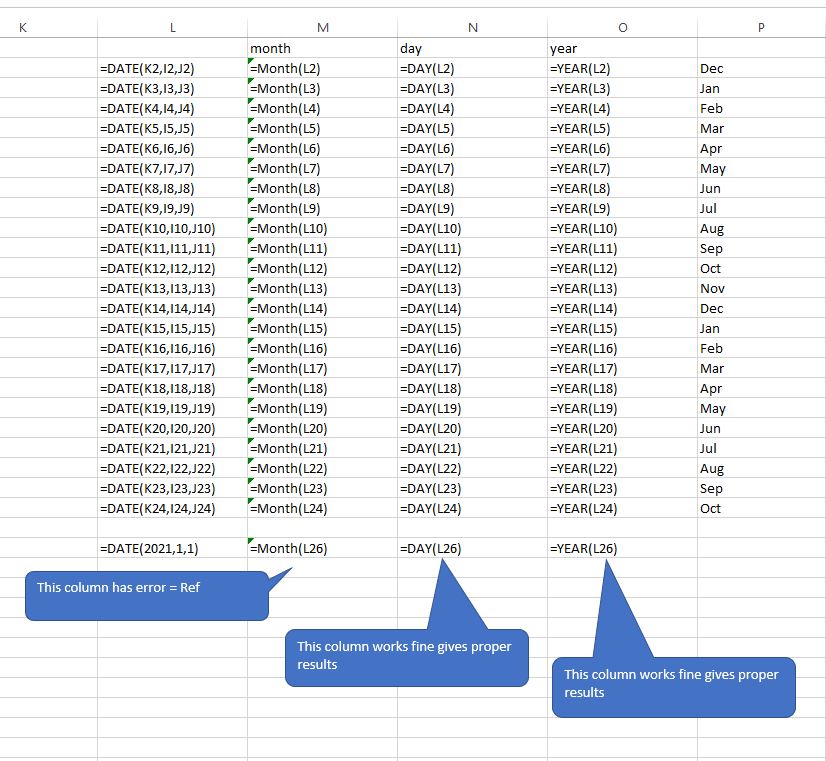The width and height of the screenshot is (826, 761).
Task: Select cell with =YEAR(L19)
Action: [x=623, y=409]
